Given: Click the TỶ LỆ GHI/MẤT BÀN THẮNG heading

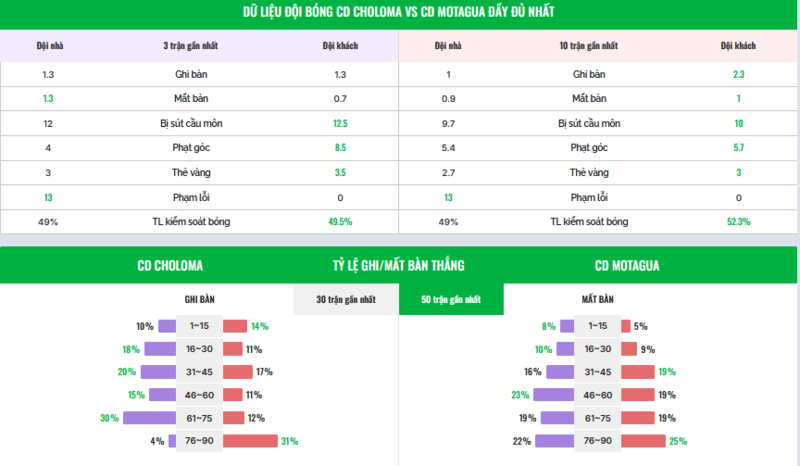Looking at the screenshot, I should tap(398, 266).
